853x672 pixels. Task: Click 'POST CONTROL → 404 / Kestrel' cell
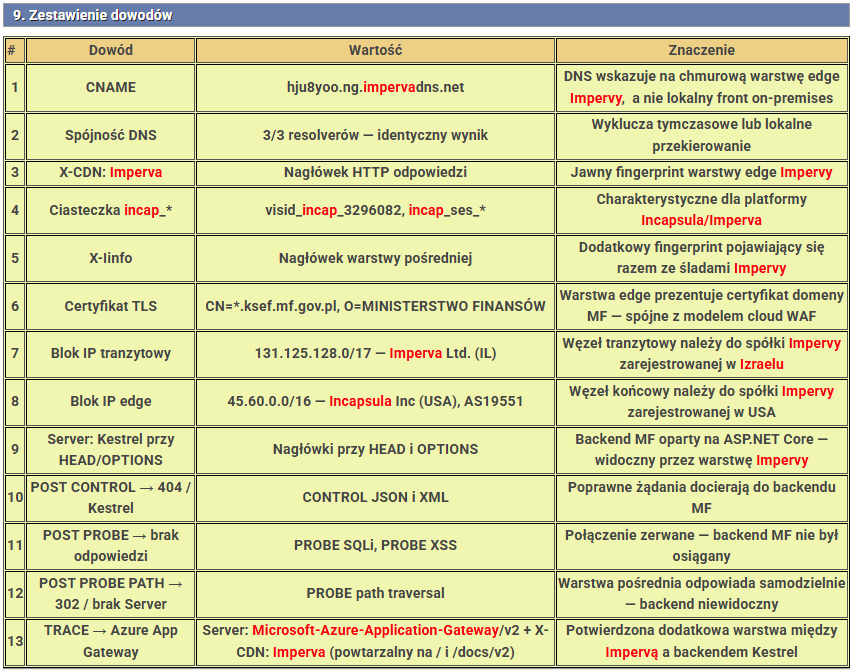click(x=110, y=497)
